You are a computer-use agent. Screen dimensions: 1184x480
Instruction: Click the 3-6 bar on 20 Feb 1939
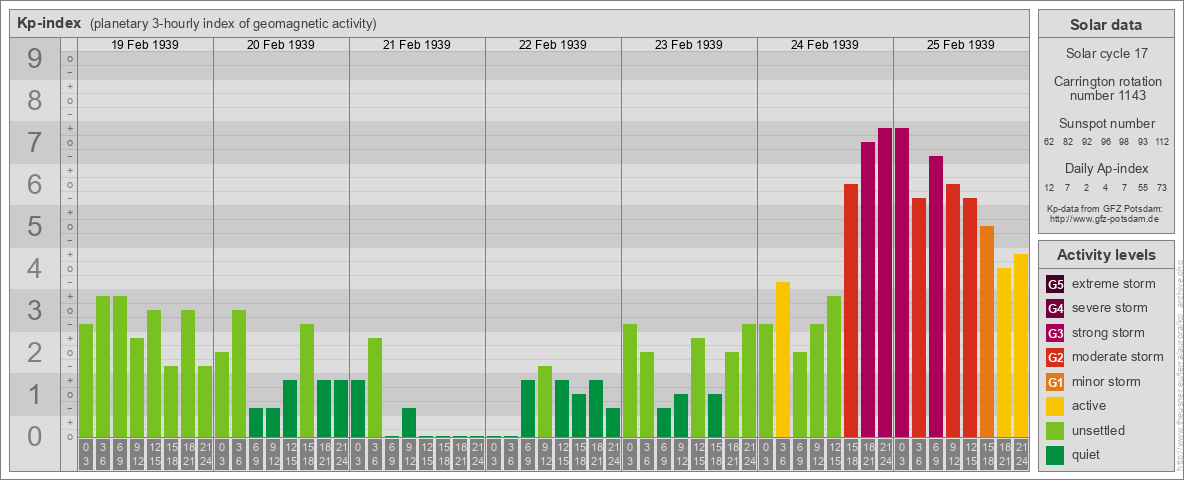click(x=239, y=374)
